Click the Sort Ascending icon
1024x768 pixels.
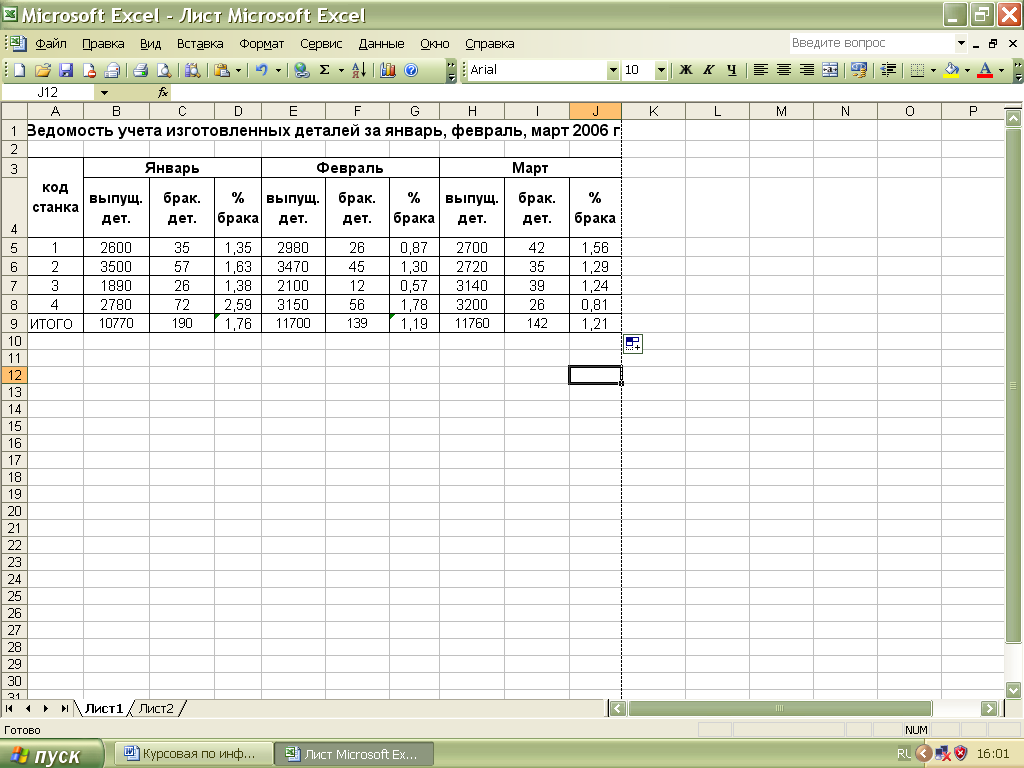point(359,70)
